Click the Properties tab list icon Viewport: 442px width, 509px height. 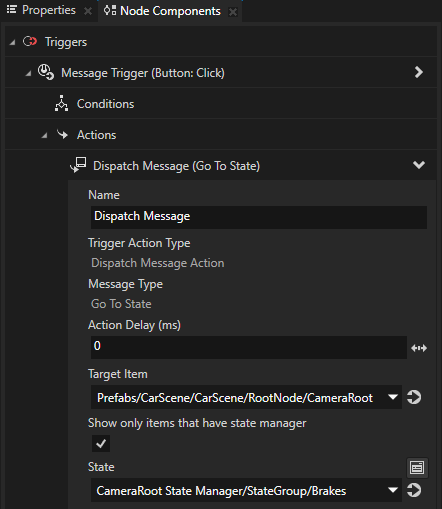12,10
